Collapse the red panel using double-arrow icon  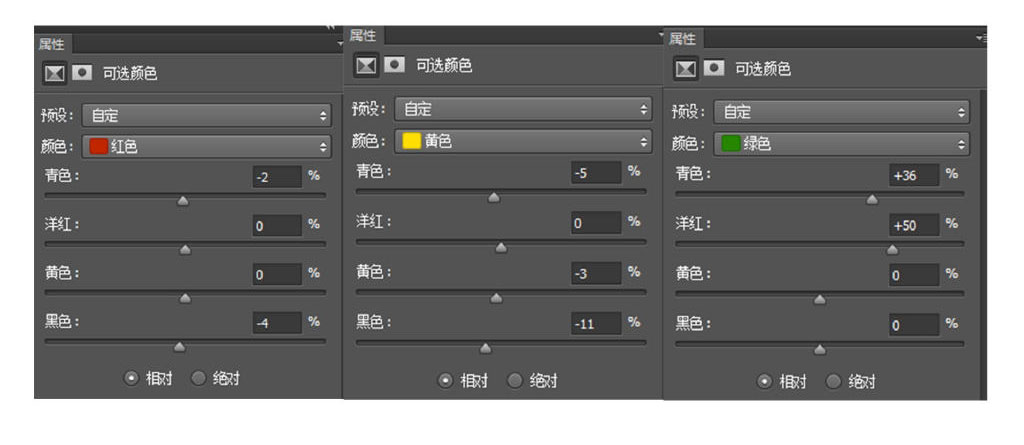(x=331, y=28)
